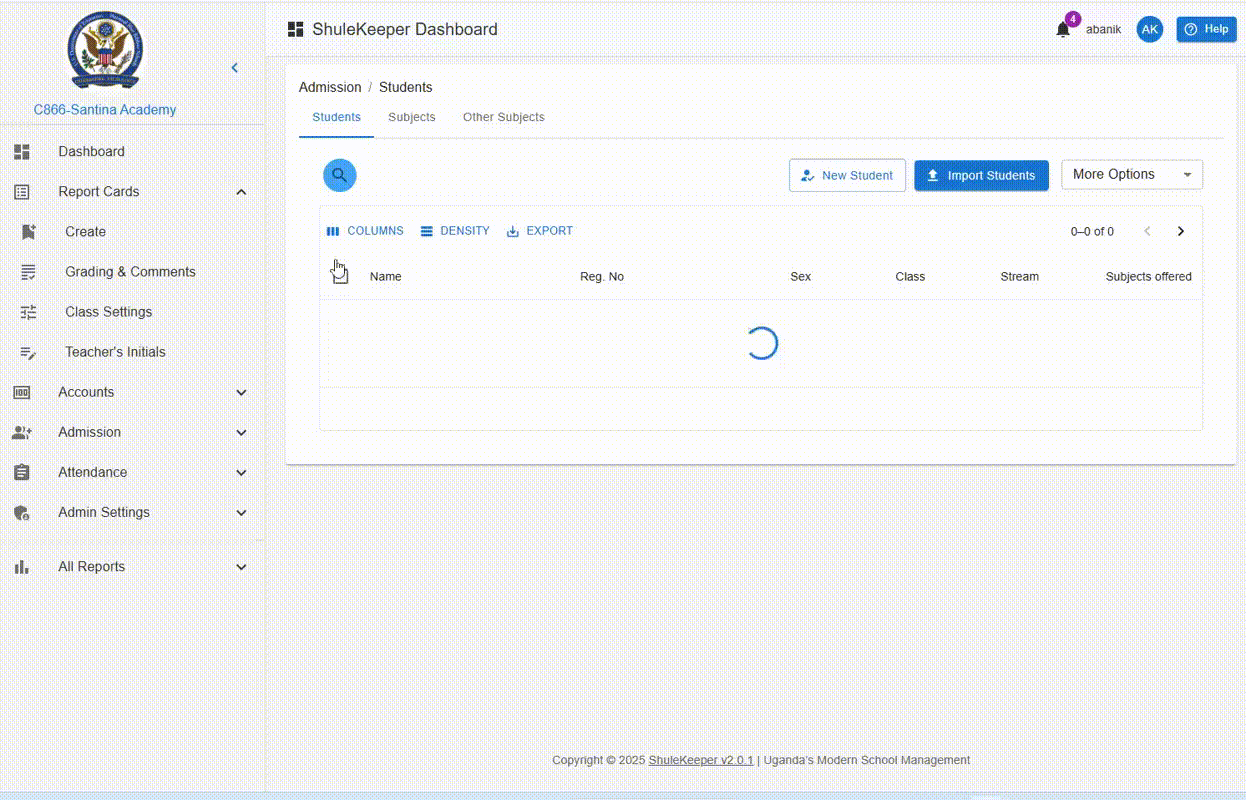This screenshot has height=800, width=1246.
Task: Switch to the Other Subjects tab
Action: 503,117
